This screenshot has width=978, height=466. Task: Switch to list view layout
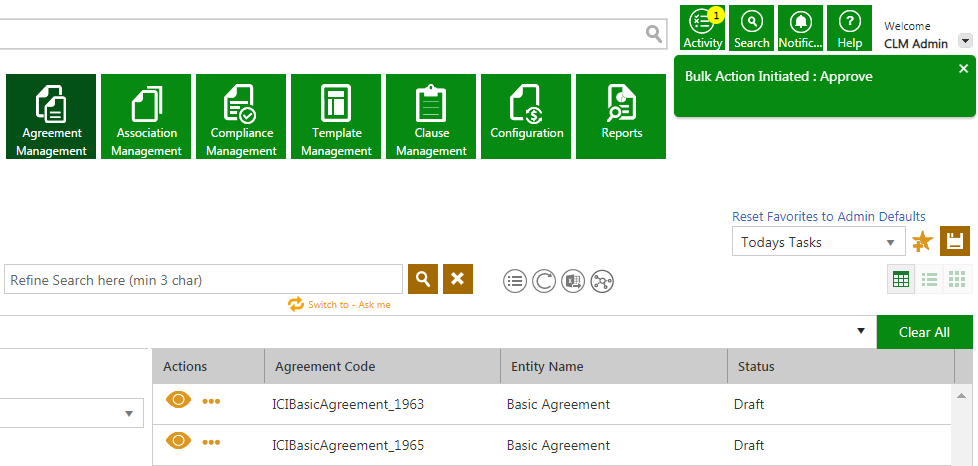tap(929, 280)
